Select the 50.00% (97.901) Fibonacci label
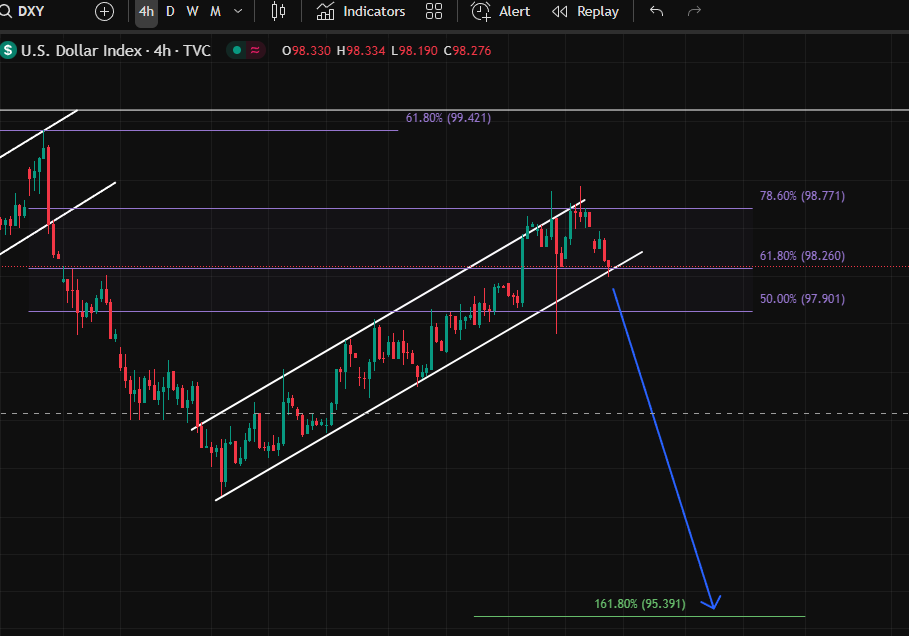 (802, 299)
